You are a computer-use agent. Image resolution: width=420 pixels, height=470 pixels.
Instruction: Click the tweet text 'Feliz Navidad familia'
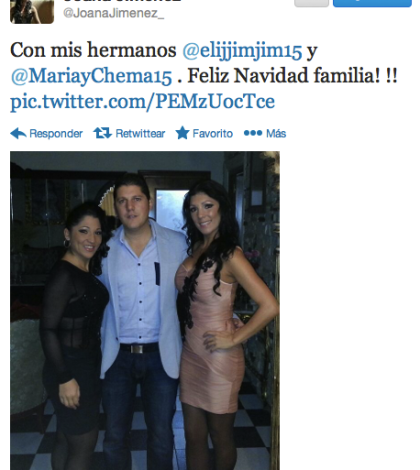point(283,76)
